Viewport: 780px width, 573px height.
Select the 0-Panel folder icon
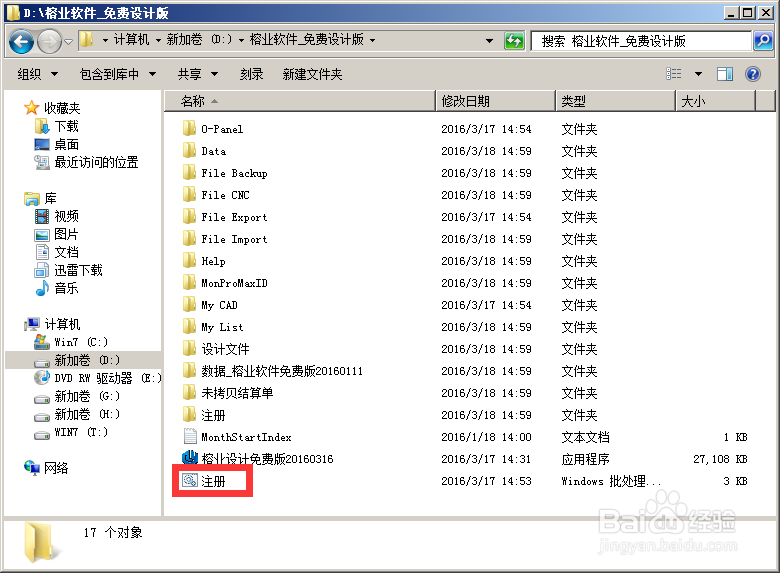(189, 128)
